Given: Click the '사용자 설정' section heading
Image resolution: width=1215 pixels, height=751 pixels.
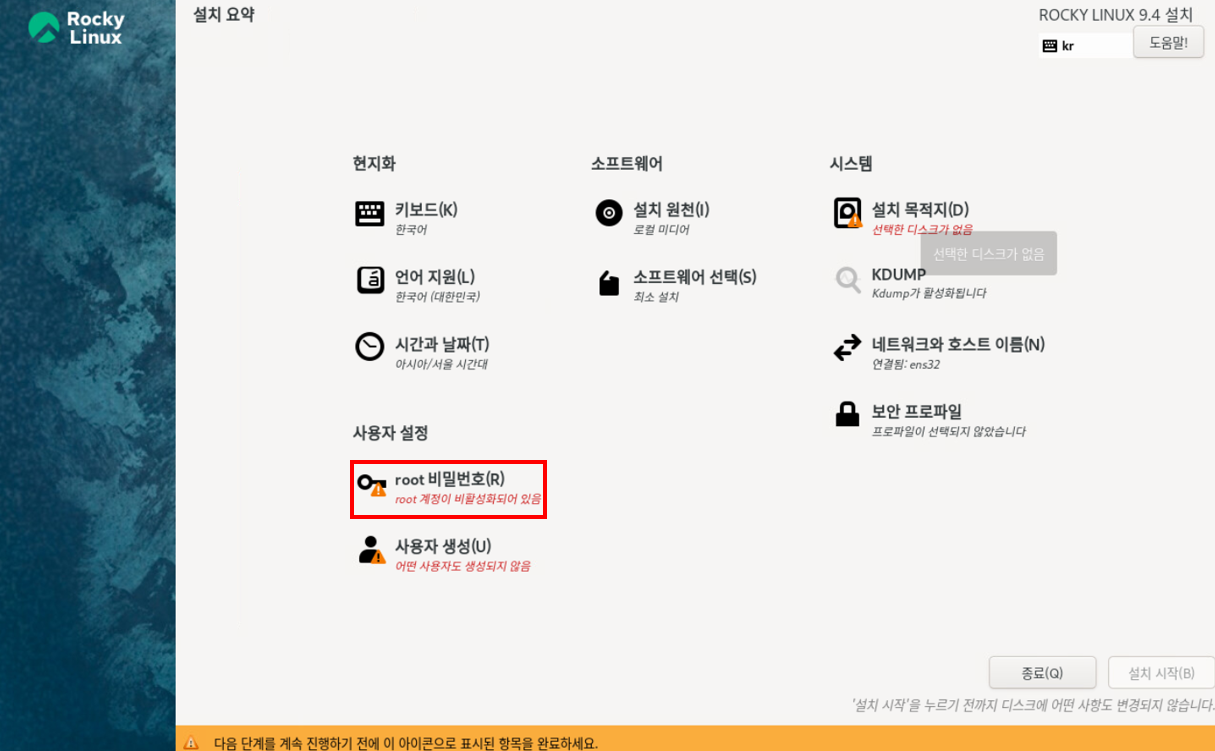Looking at the screenshot, I should (x=390, y=433).
